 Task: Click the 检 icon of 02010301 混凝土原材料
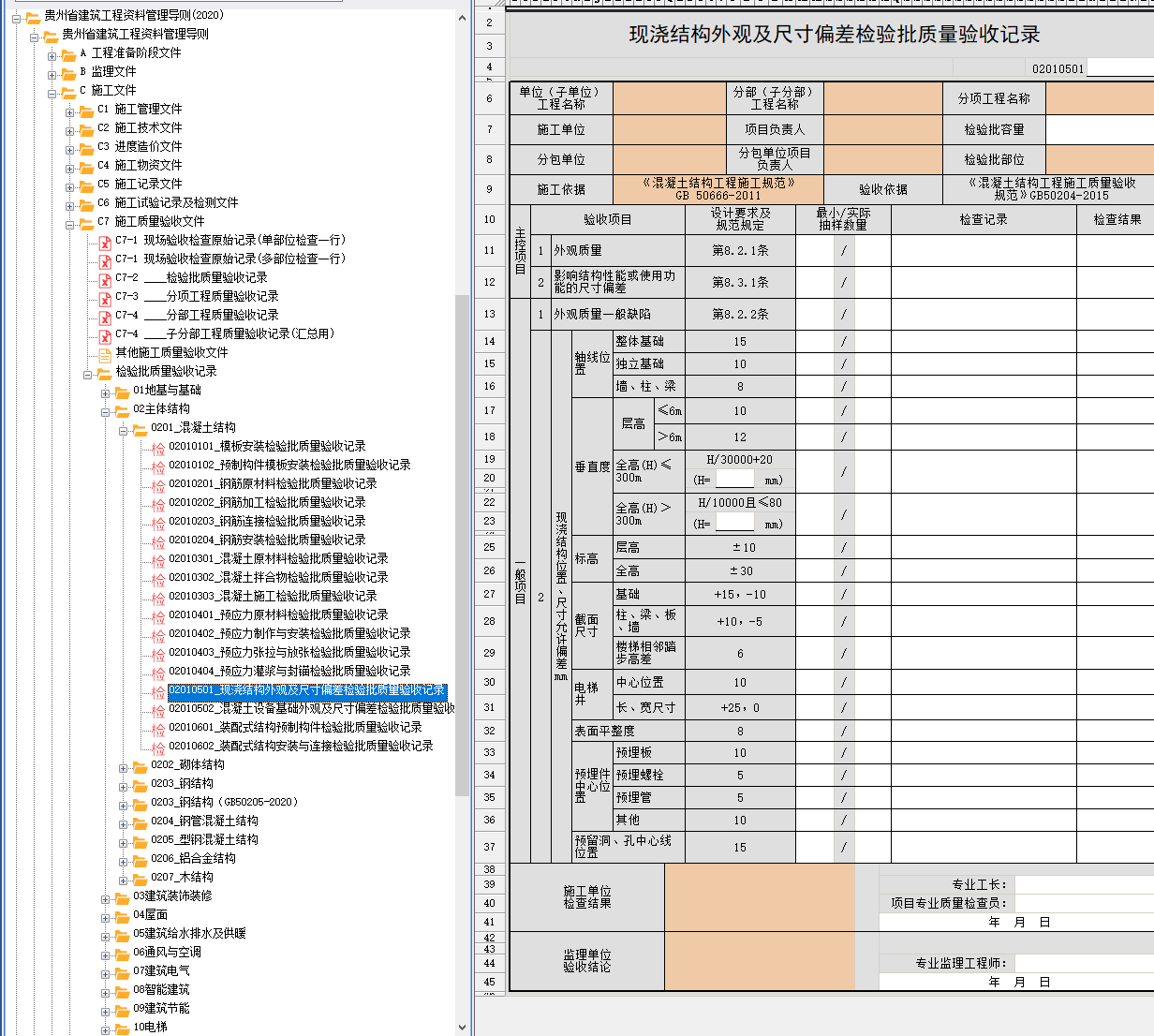click(158, 560)
